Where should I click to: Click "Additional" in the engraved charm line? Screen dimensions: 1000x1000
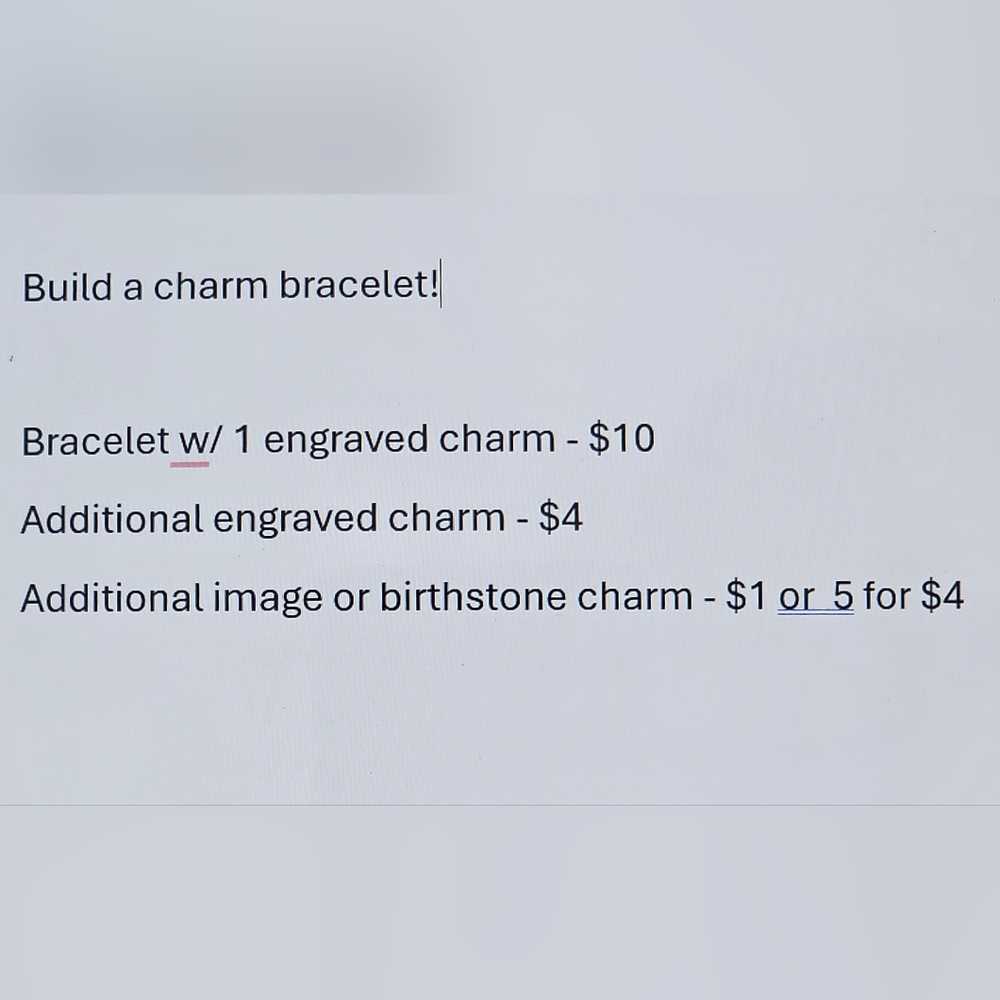(111, 519)
